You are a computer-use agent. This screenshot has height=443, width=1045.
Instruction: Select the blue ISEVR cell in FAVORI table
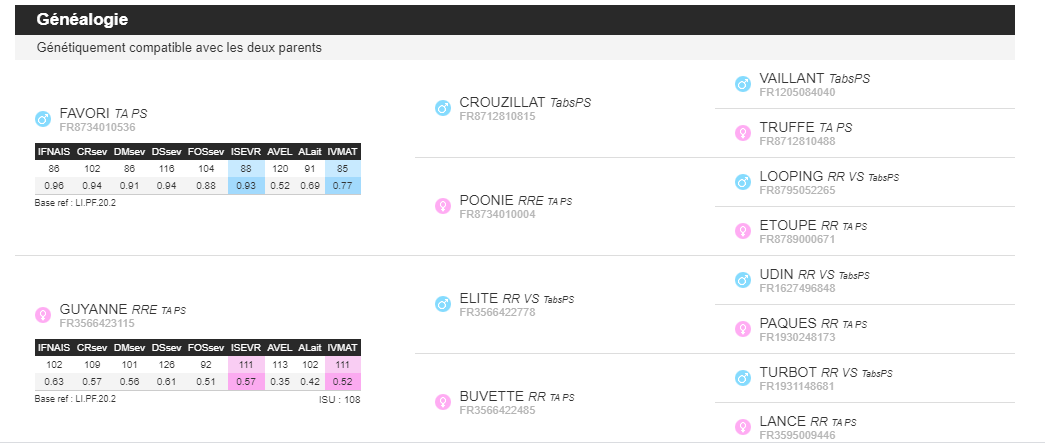(x=246, y=177)
